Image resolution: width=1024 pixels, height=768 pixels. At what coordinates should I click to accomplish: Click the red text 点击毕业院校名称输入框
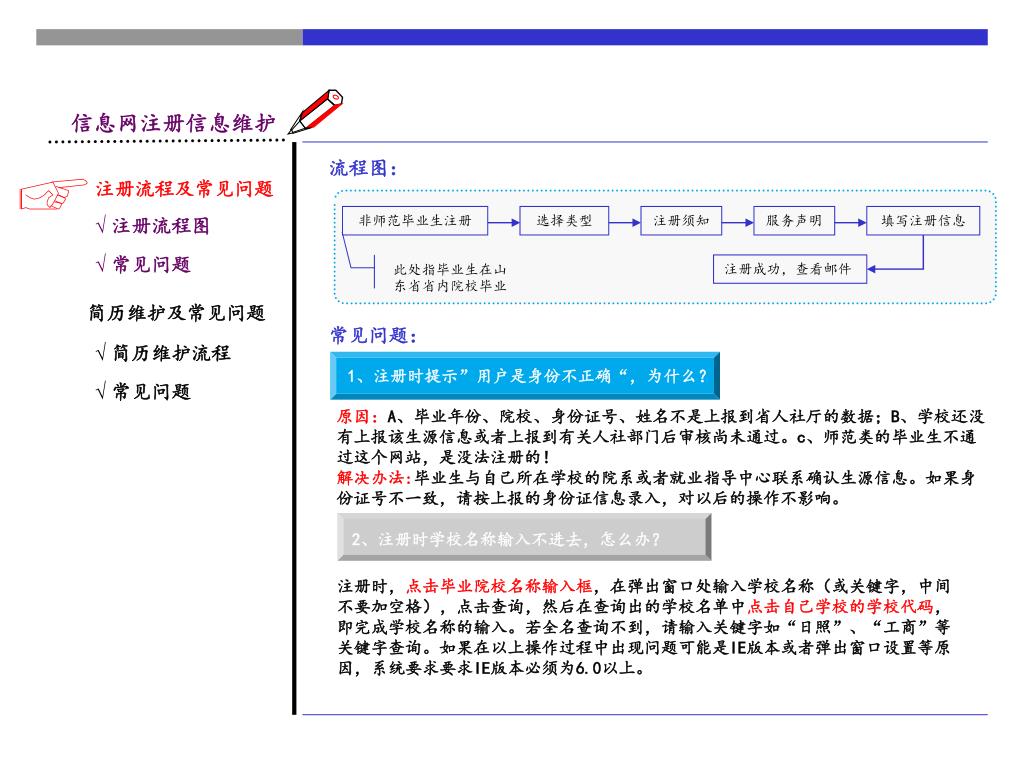500,586
